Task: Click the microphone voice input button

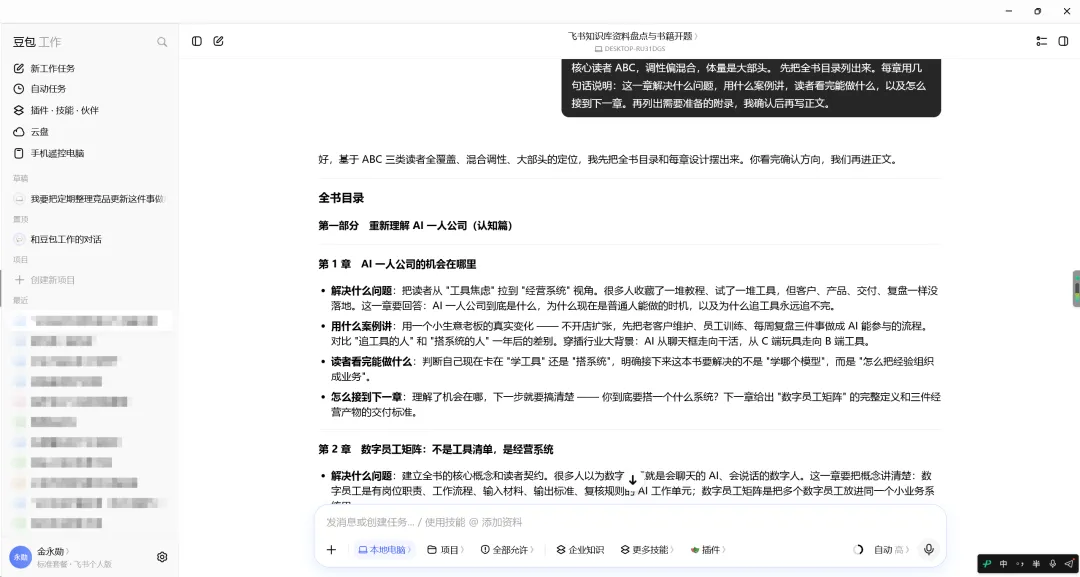Action: tap(929, 549)
